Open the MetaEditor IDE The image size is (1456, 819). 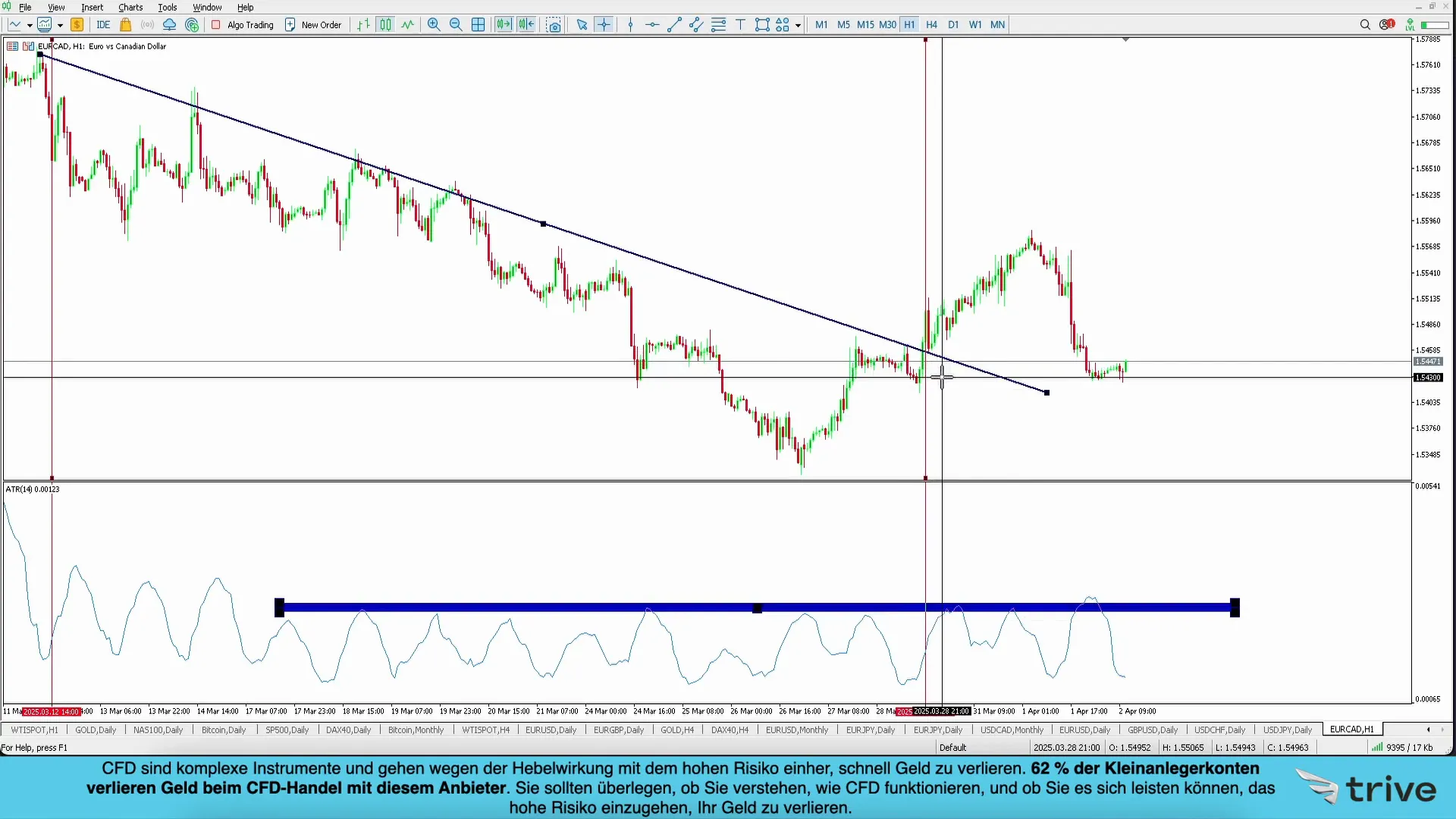coord(103,24)
